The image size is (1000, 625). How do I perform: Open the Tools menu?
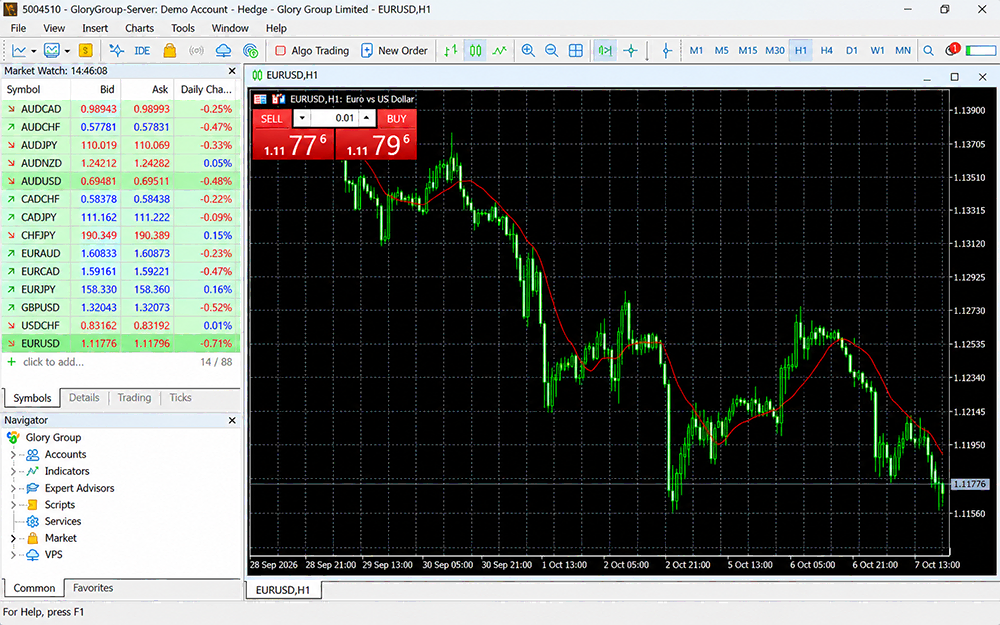pos(182,28)
